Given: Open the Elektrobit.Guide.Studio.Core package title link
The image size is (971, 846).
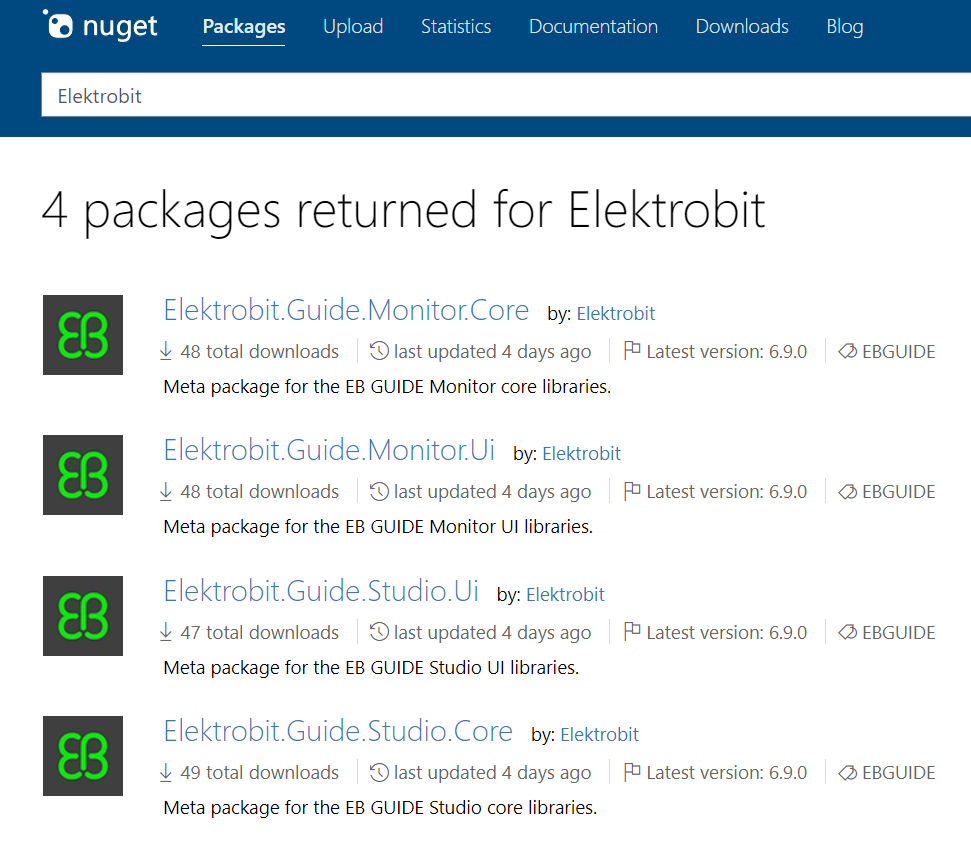Looking at the screenshot, I should coord(338,731).
